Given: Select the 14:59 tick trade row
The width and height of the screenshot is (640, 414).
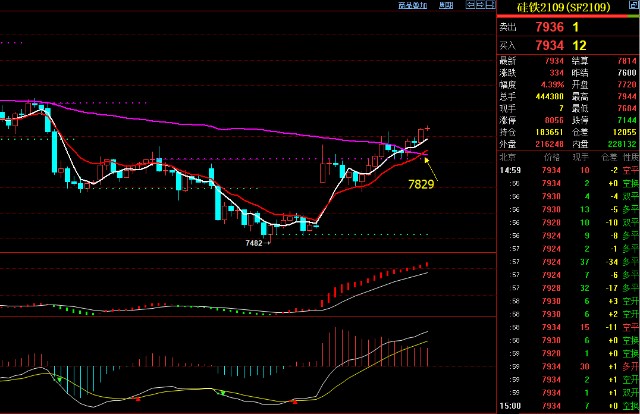Looking at the screenshot, I should click(568, 170).
